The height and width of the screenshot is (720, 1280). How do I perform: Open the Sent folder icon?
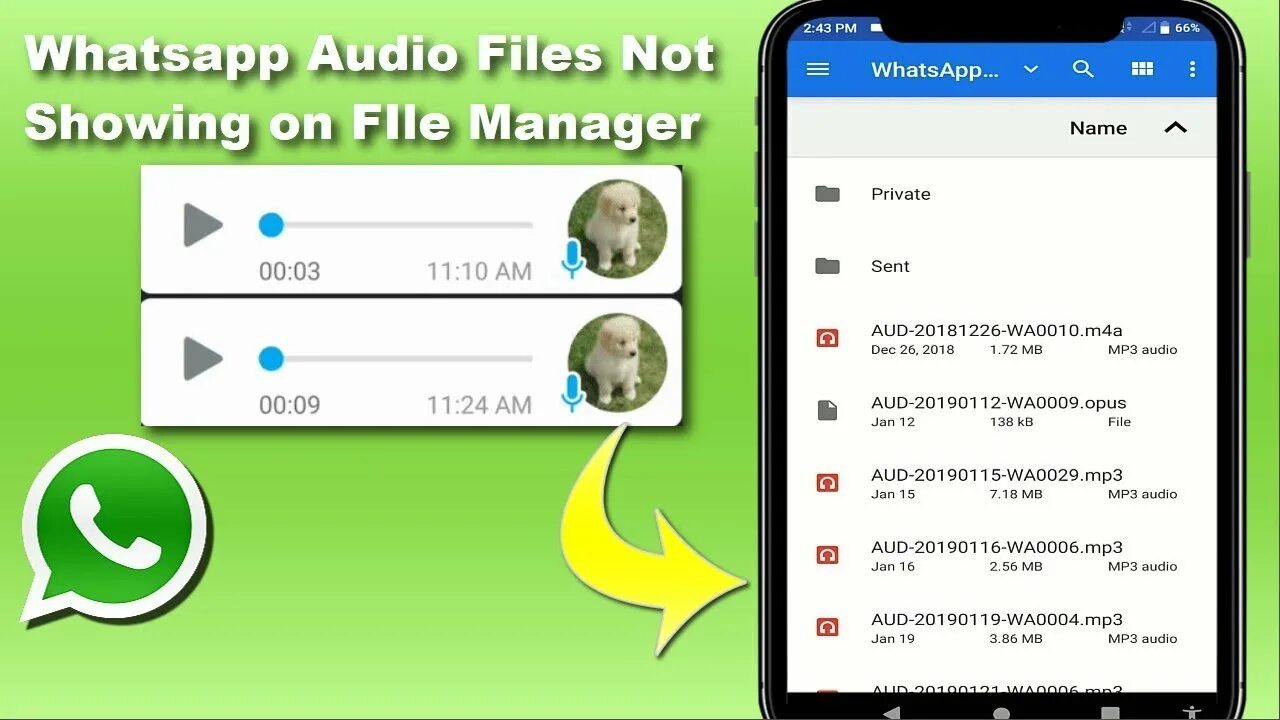coord(827,266)
